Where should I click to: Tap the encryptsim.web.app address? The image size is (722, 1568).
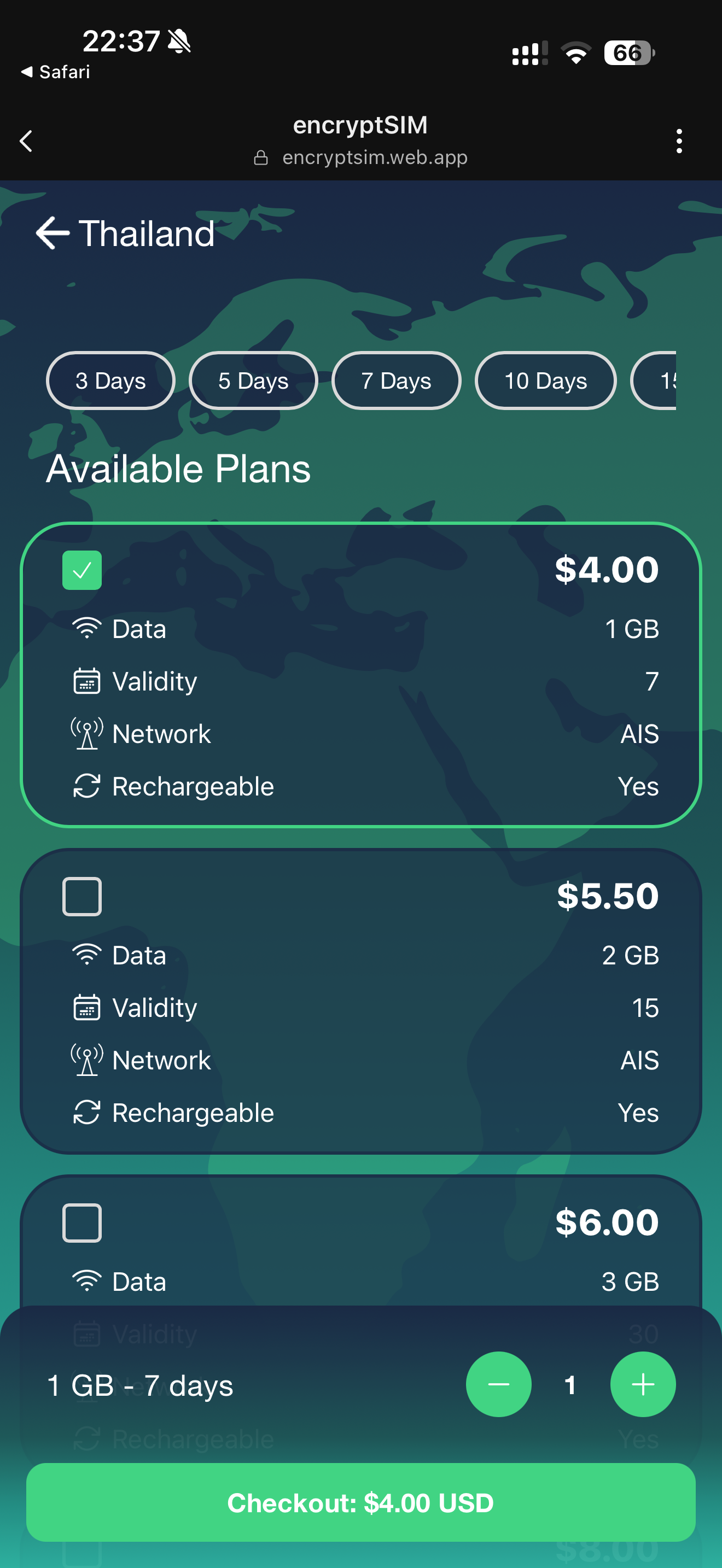(x=374, y=157)
